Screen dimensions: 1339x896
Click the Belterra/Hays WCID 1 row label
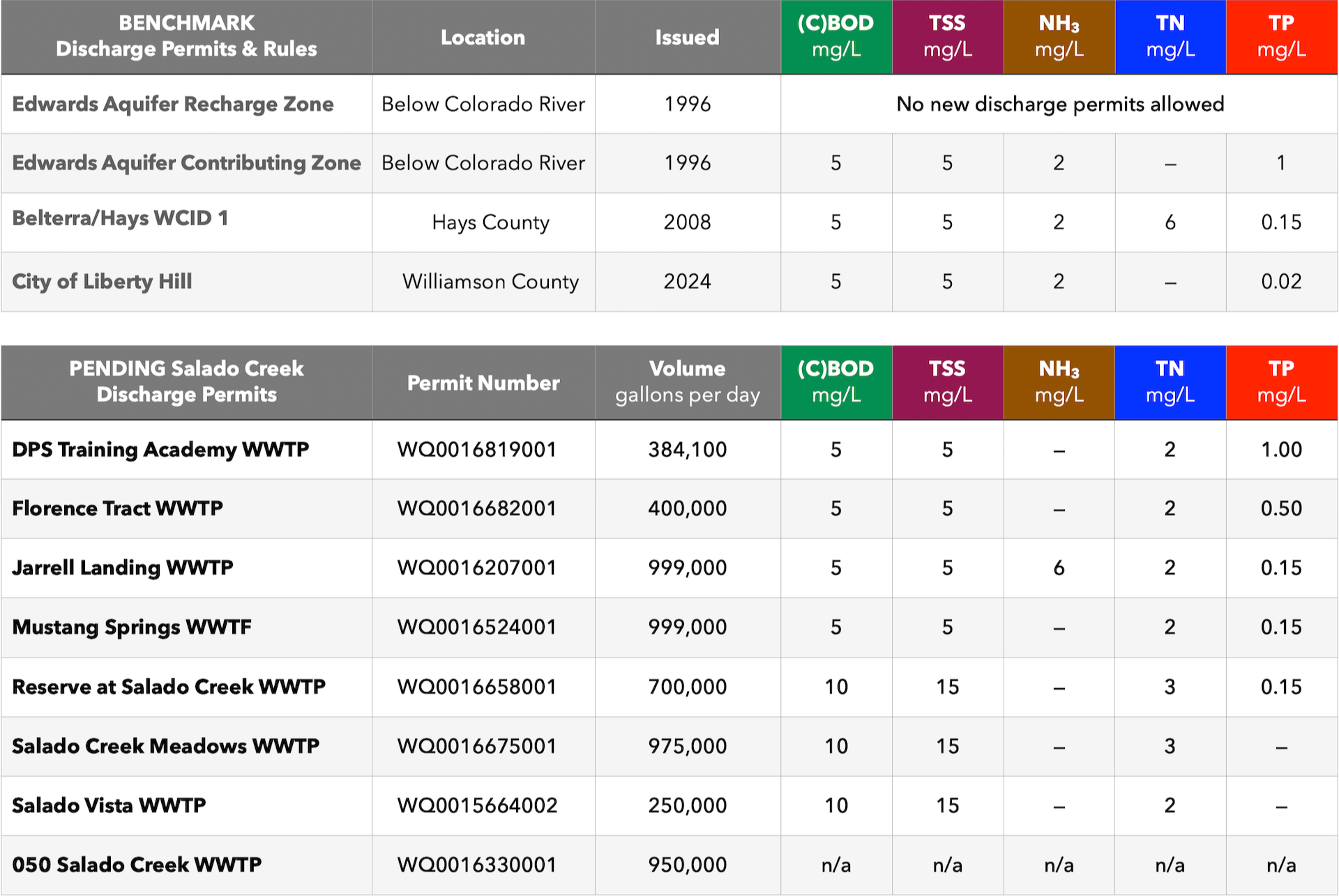120,218
